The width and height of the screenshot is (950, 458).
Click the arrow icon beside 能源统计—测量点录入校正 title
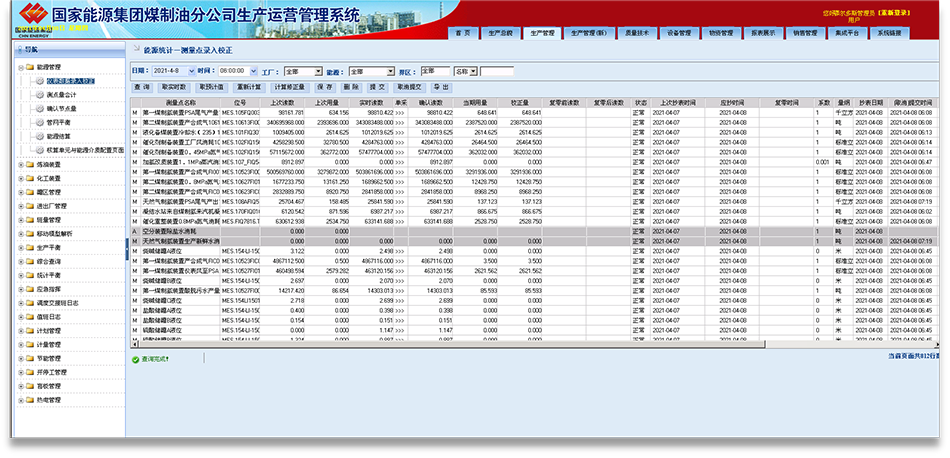[136, 50]
